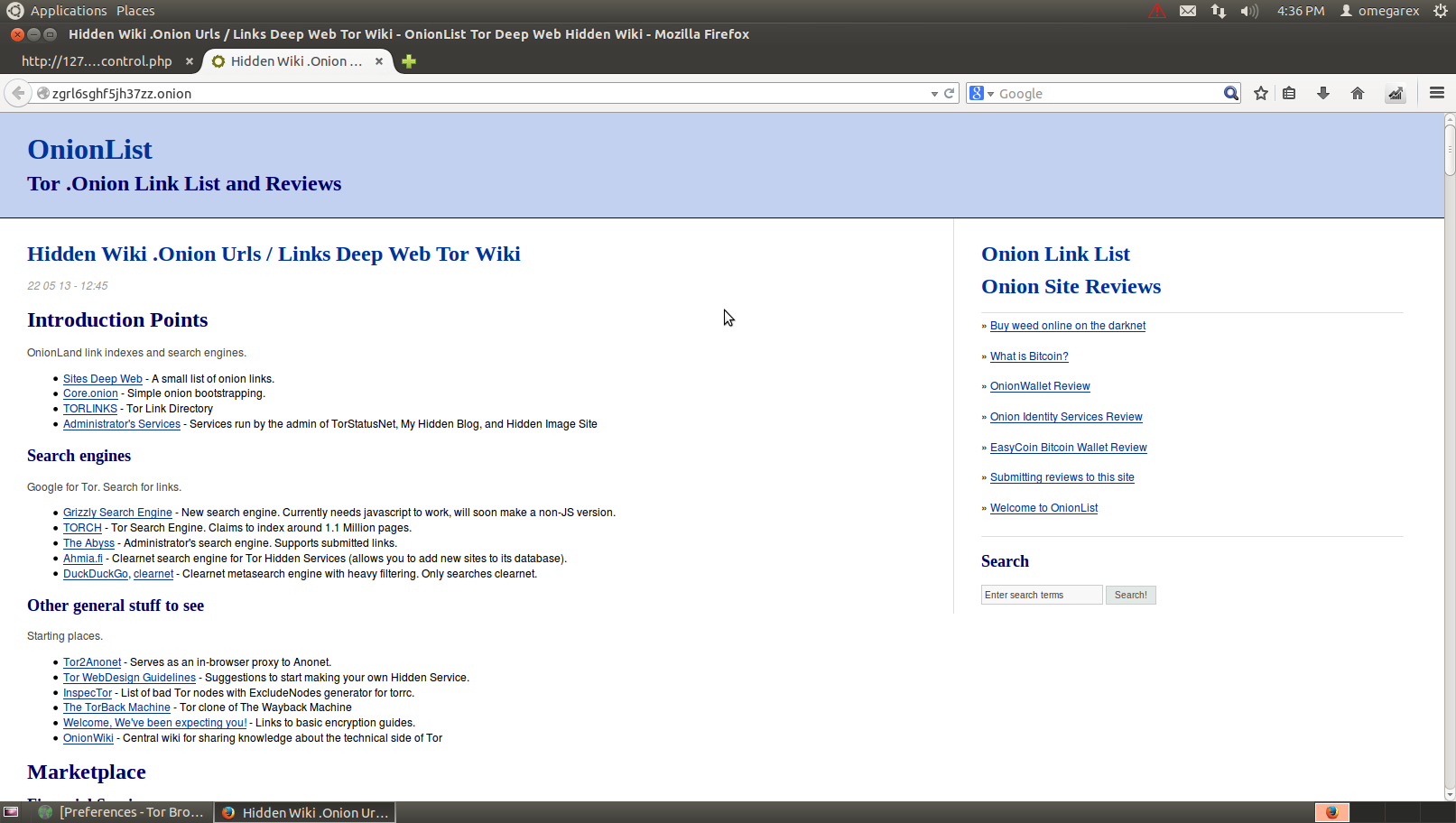
Task: Click the Search! button
Action: tap(1130, 595)
